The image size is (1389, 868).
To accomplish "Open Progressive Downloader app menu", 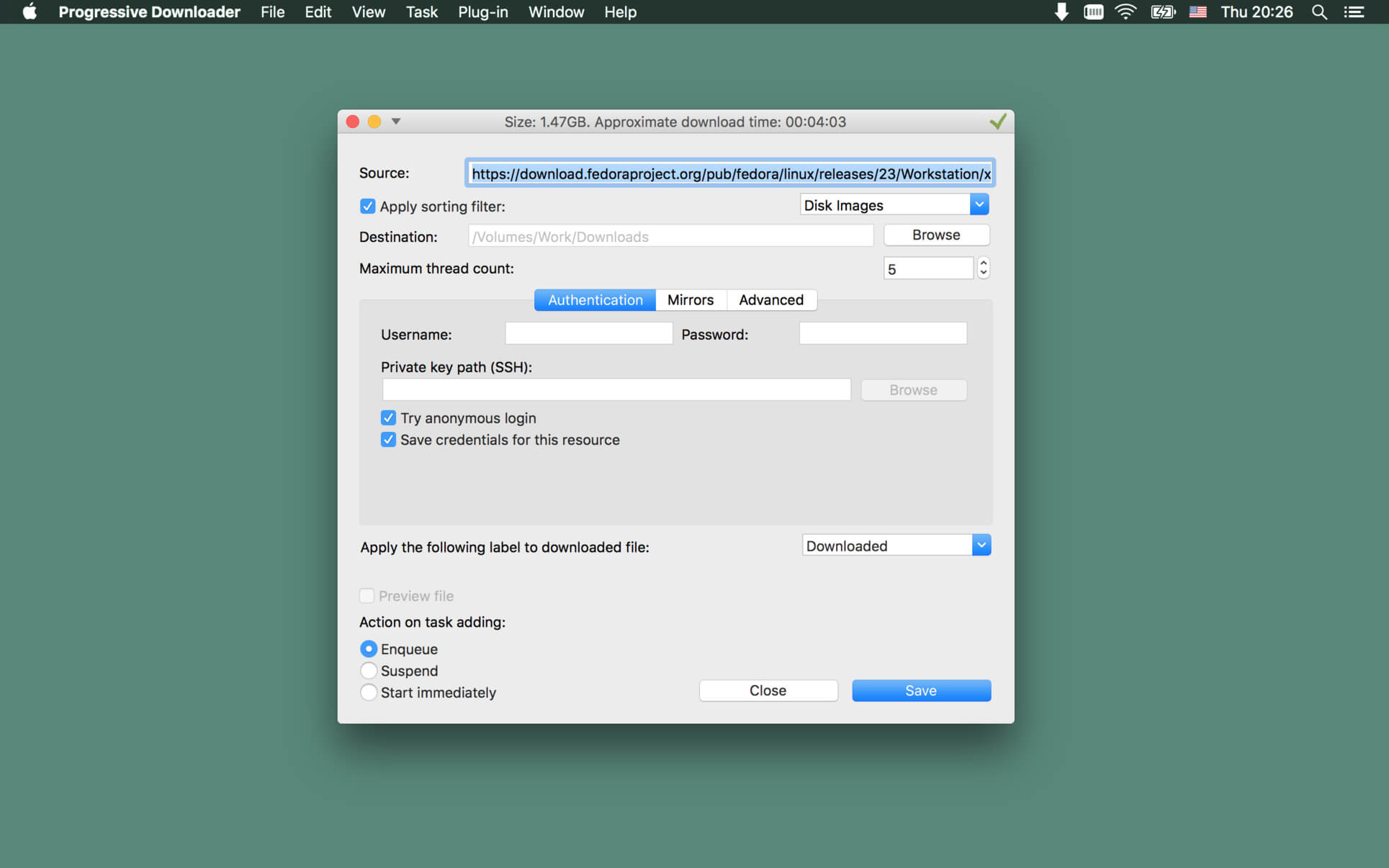I will pyautogui.click(x=149, y=12).
